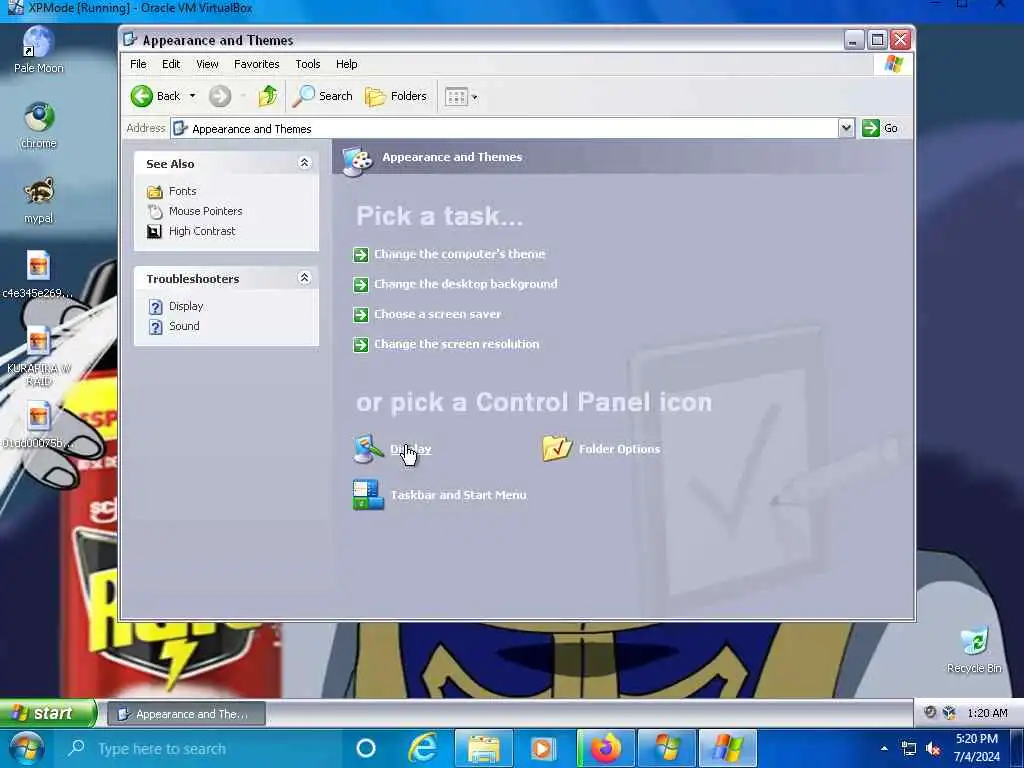Open Folder Options icon
1024x768 pixels.
[557, 449]
